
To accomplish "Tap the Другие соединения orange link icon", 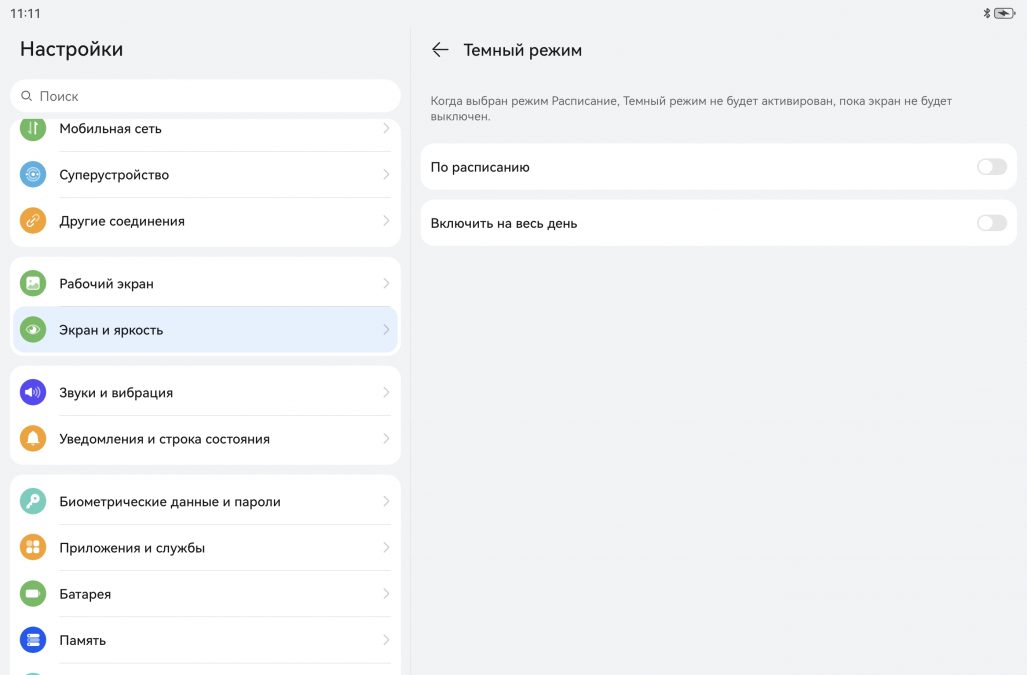I will 33,221.
